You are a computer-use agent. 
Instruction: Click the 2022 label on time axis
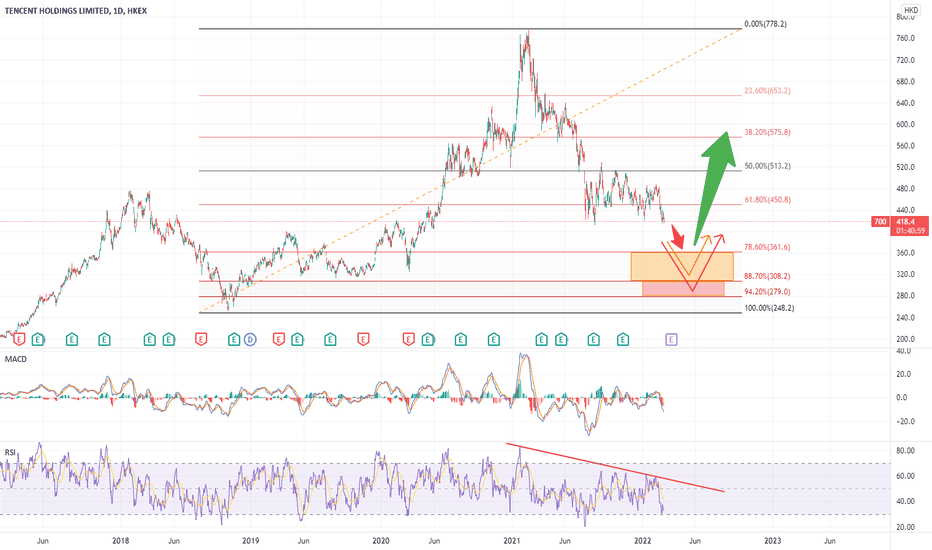643,541
